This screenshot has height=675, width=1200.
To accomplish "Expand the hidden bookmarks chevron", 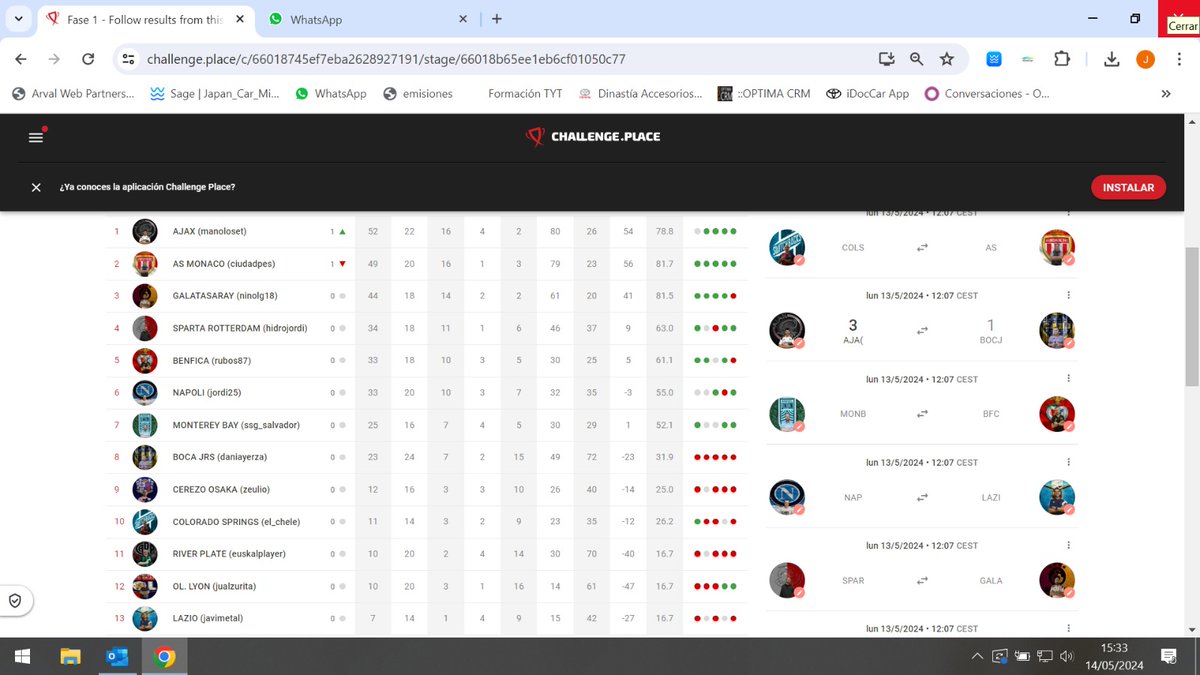I will [1165, 93].
